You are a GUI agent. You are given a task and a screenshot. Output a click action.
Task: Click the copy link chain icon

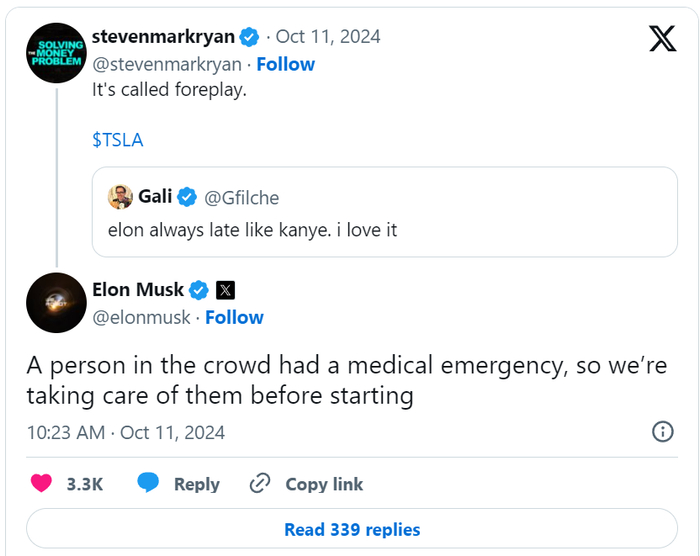point(260,484)
